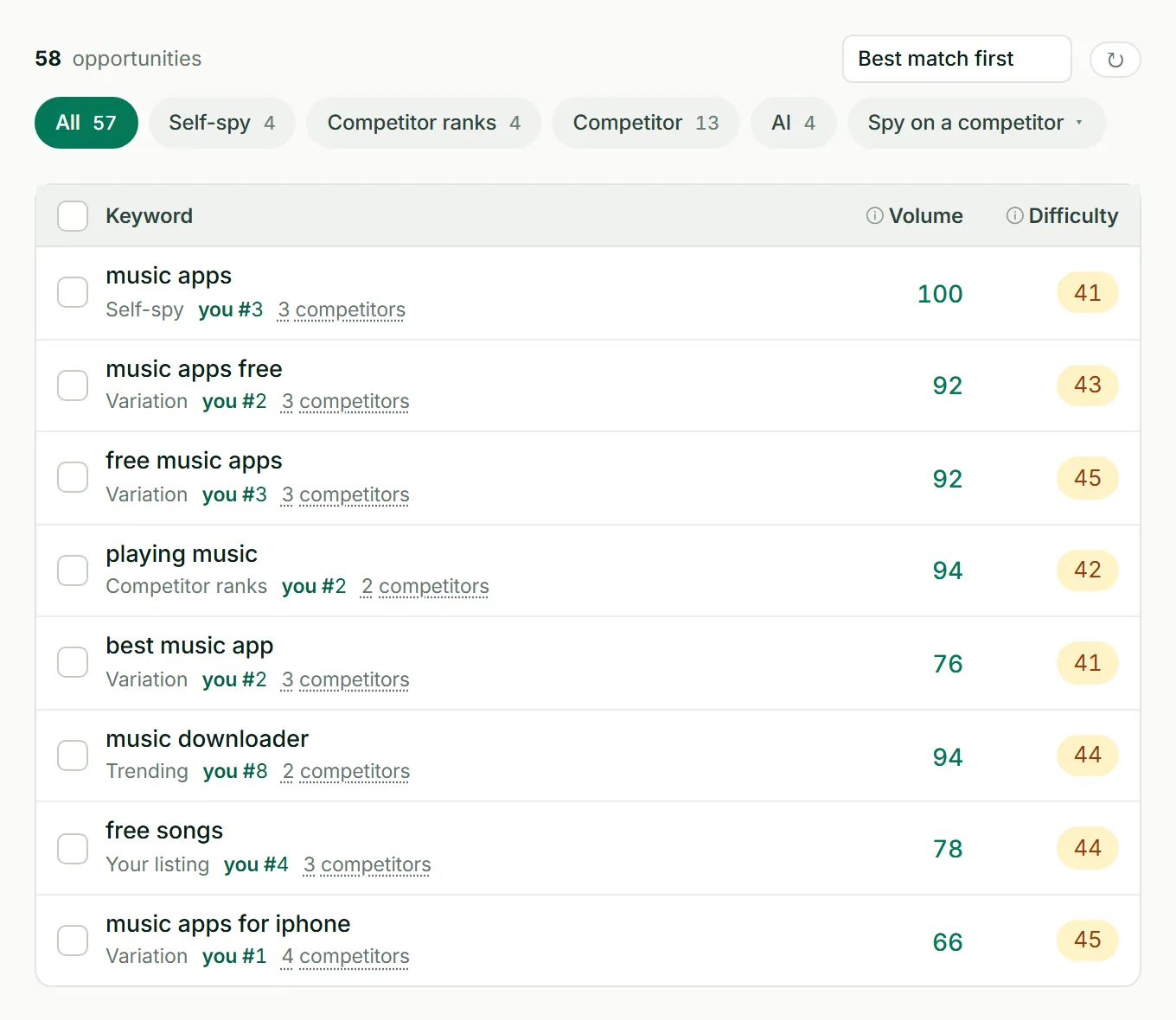
Task: Open the "Best match first" sort dropdown
Action: point(957,59)
